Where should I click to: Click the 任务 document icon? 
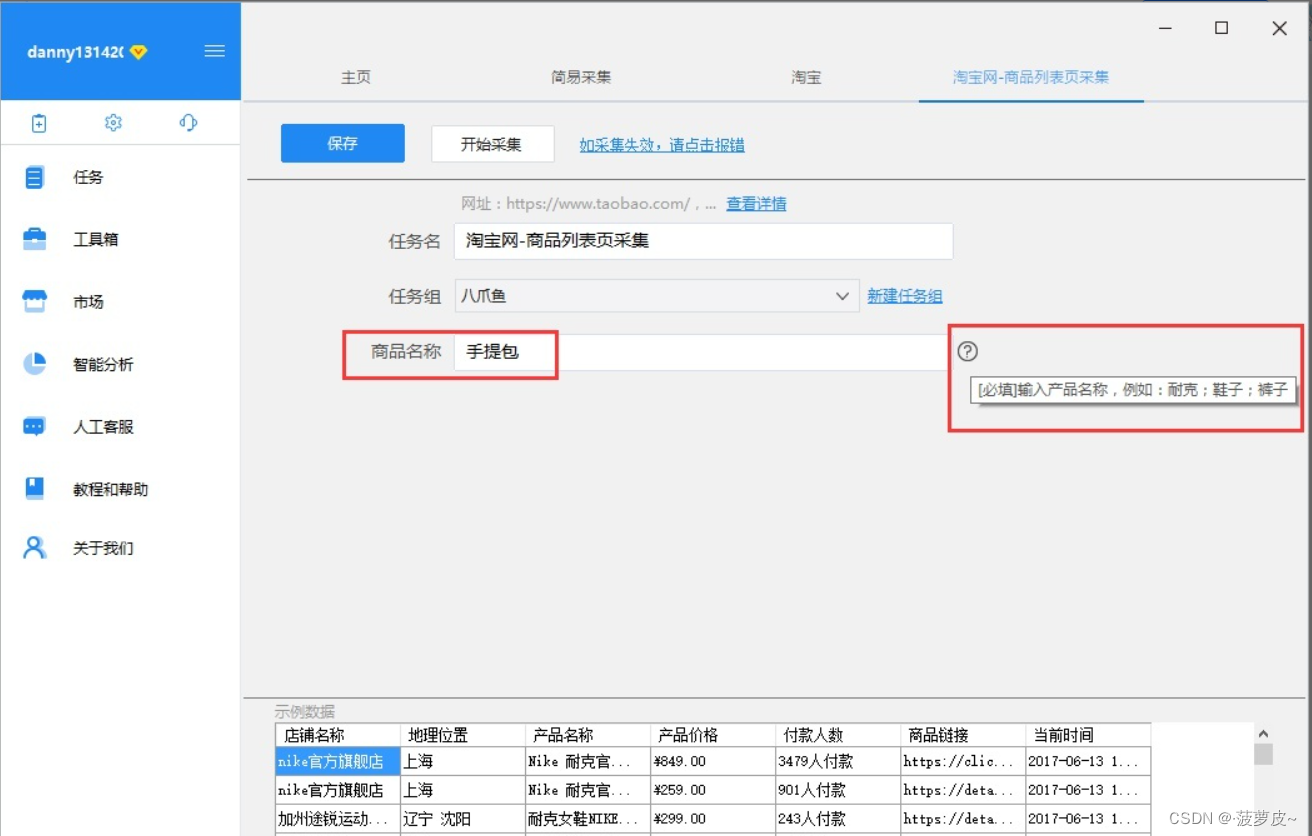pos(35,178)
